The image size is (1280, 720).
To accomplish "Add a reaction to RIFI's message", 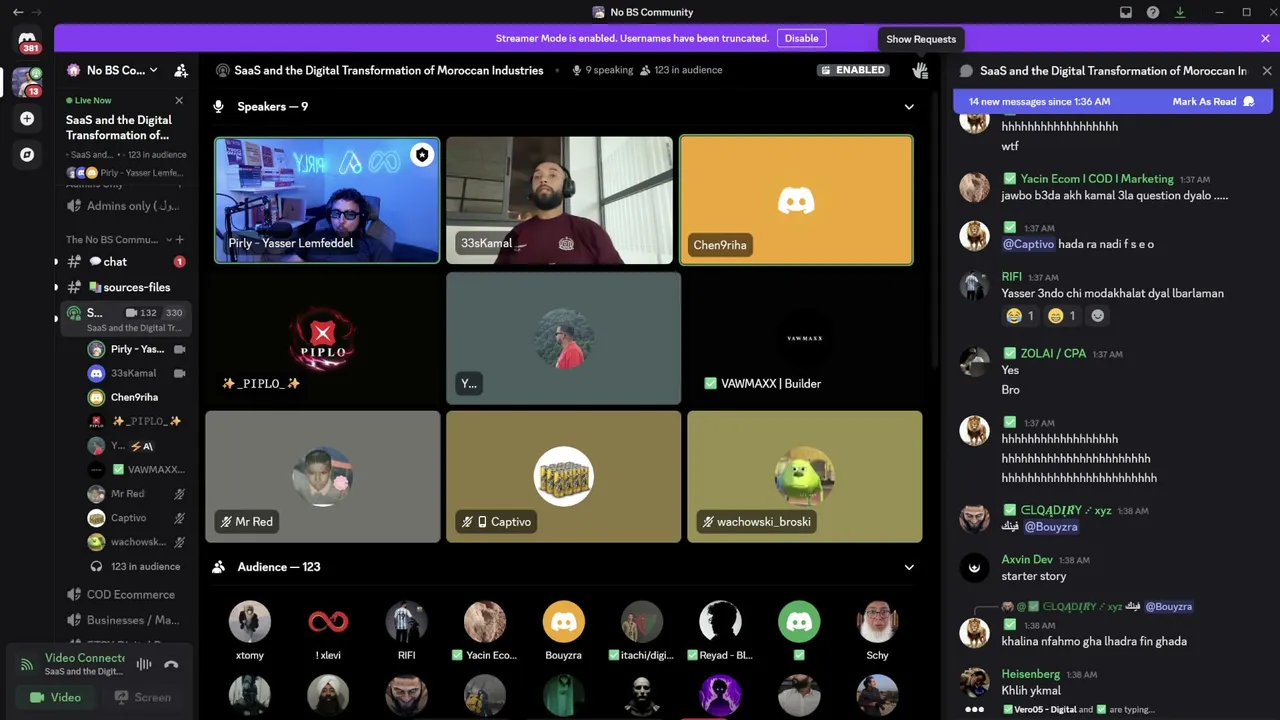I will [1097, 316].
